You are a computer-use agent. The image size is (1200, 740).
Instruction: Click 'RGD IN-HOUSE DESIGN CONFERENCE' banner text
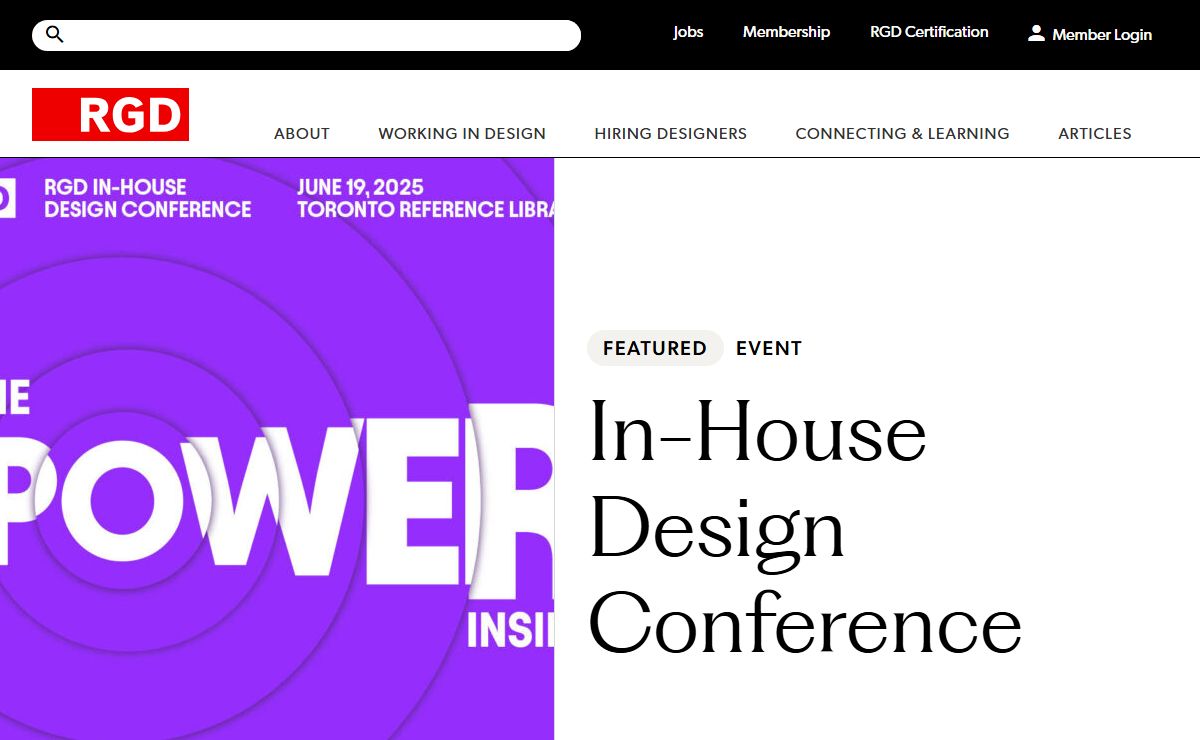pos(148,198)
